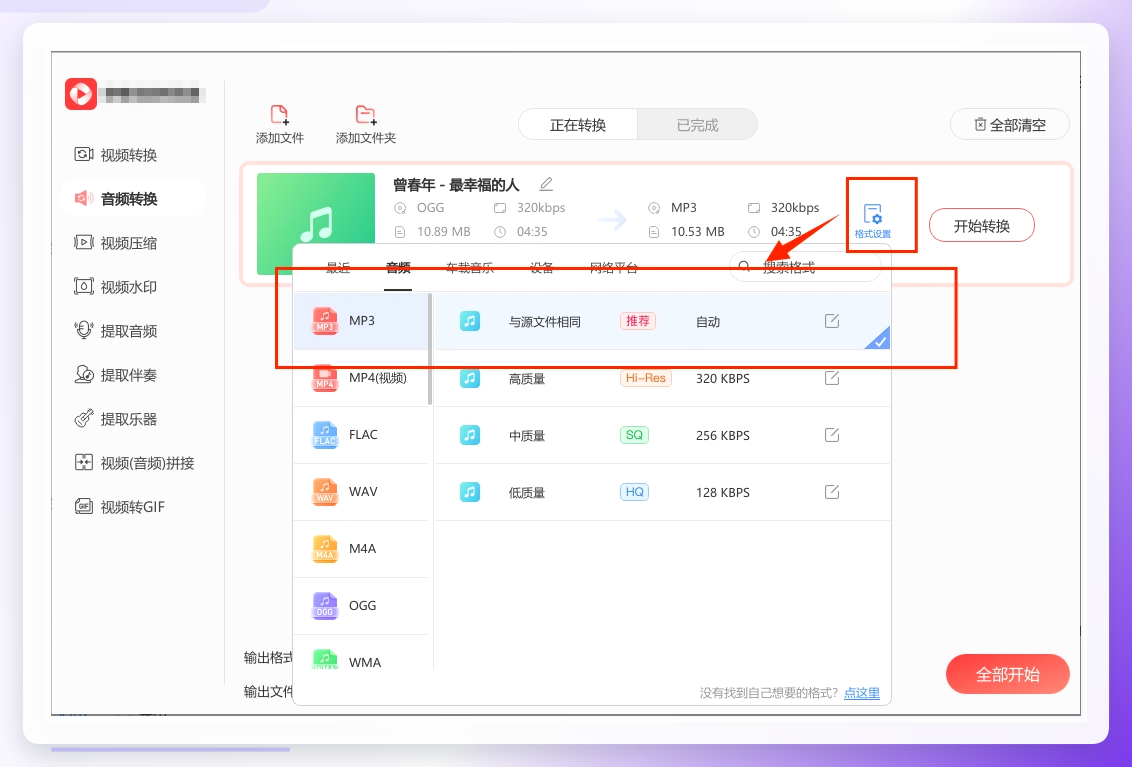Viewport: 1132px width, 767px height.
Task: Choose M4A format in list
Action: (361, 549)
